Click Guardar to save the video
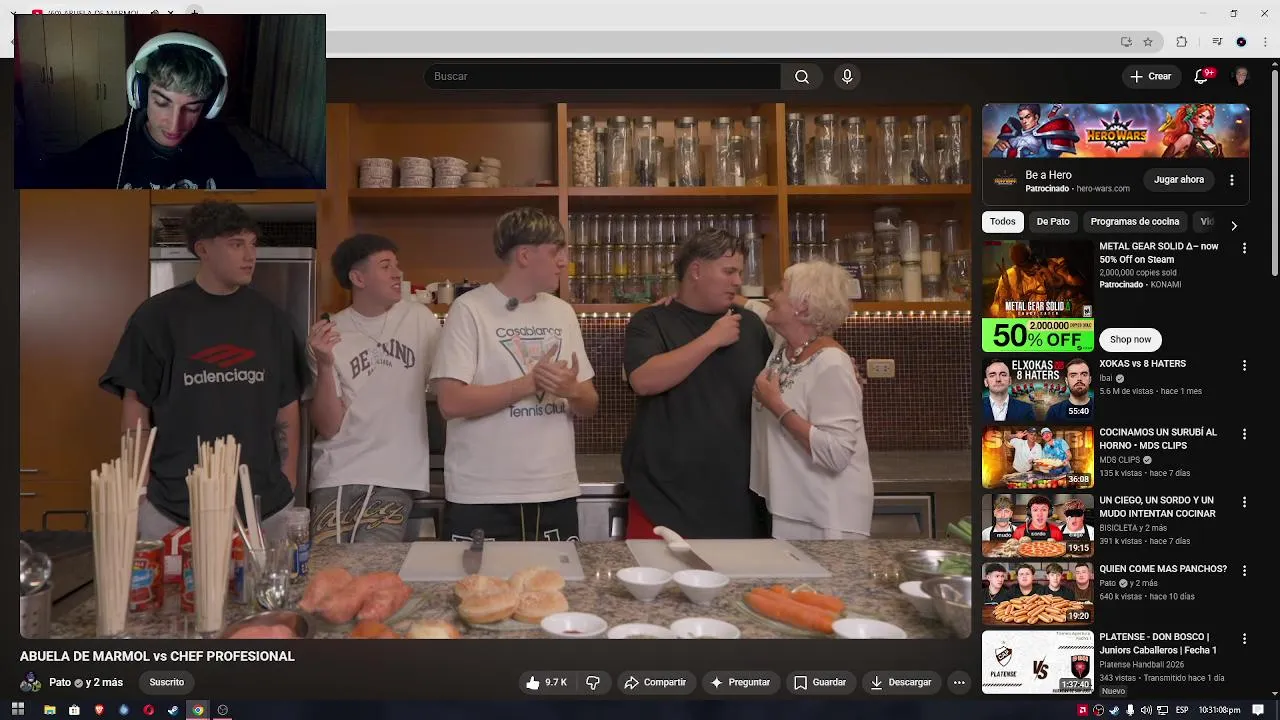Screen dimensions: 1280x720 pos(820,683)
